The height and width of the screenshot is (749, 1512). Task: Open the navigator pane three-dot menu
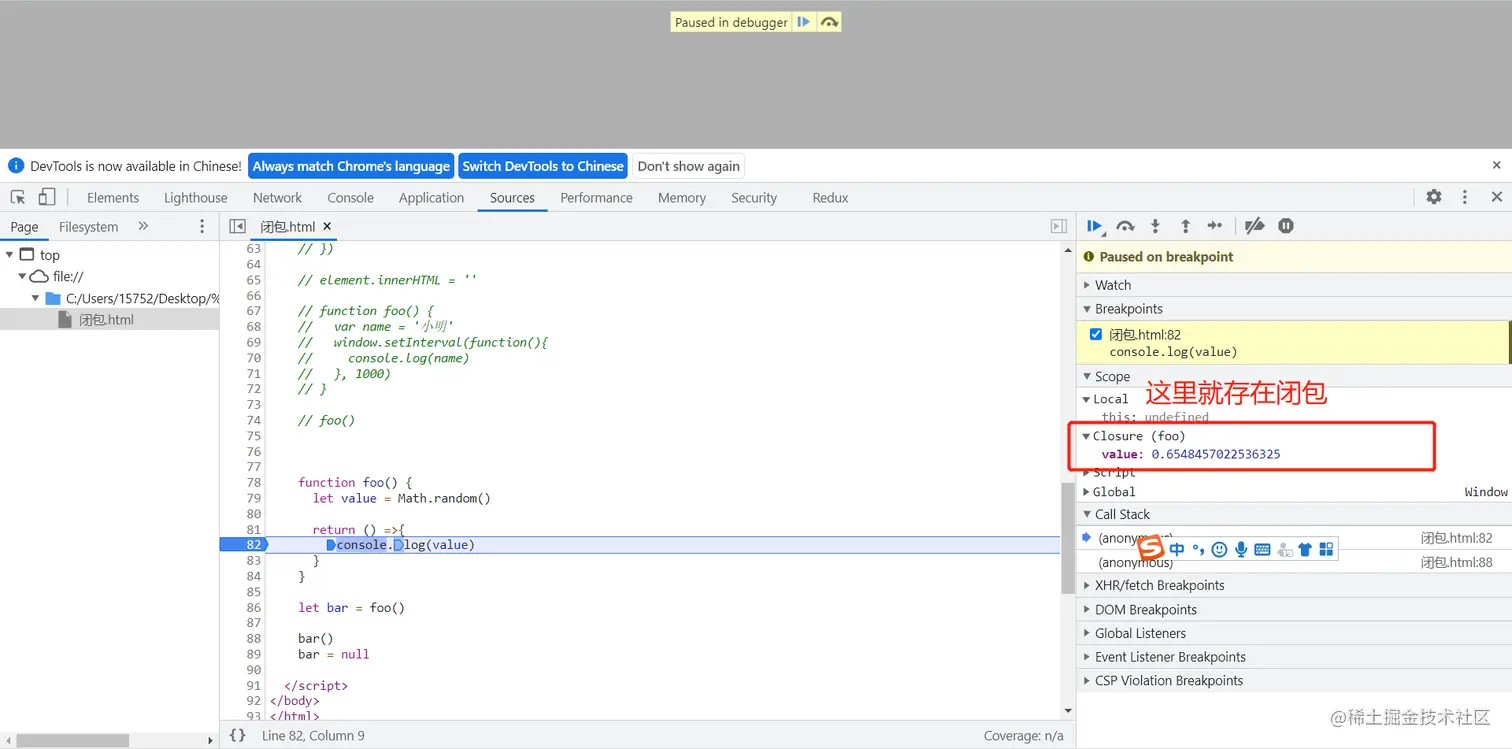(x=202, y=227)
